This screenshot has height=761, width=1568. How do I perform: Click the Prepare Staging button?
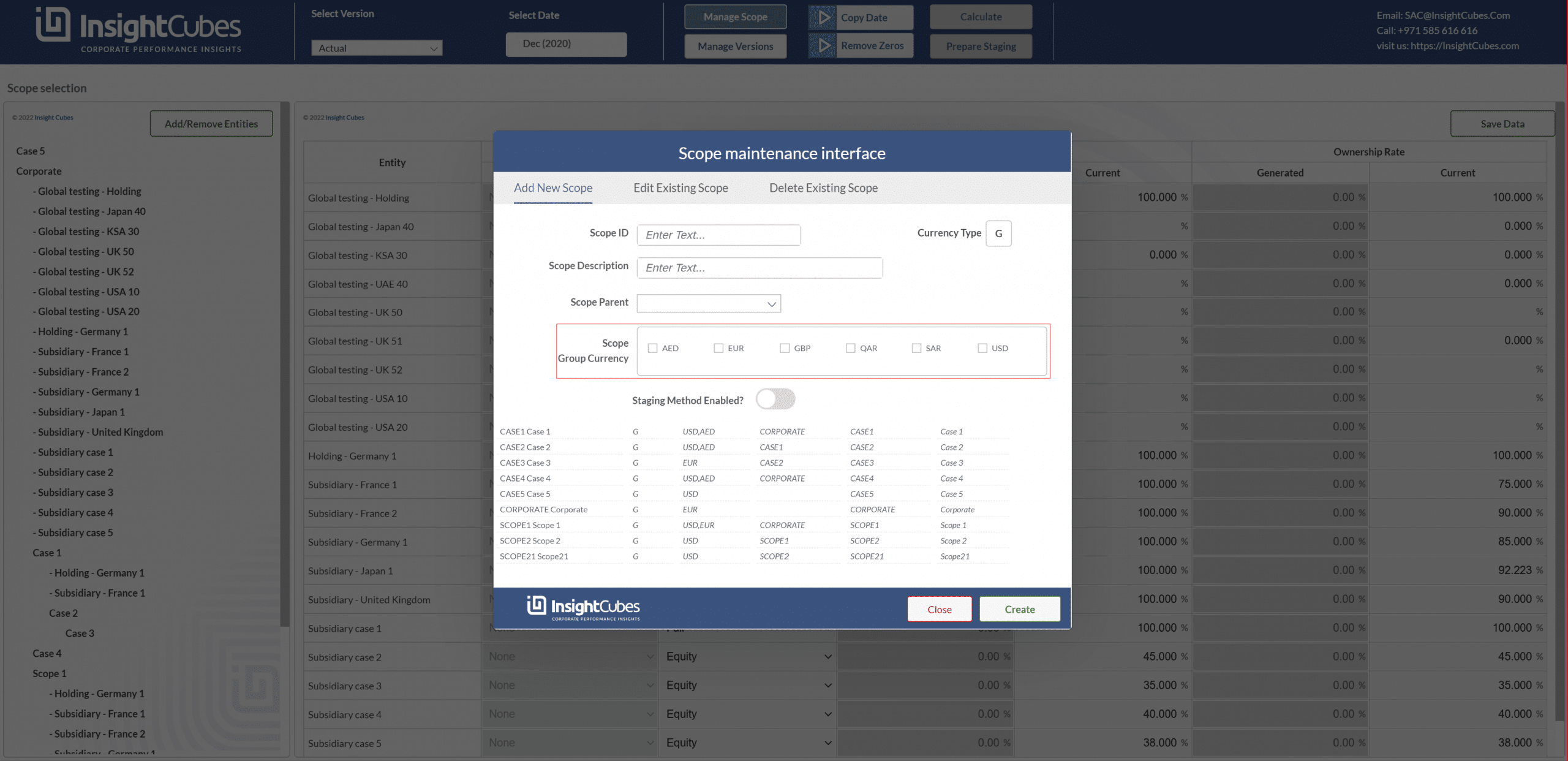tap(980, 46)
